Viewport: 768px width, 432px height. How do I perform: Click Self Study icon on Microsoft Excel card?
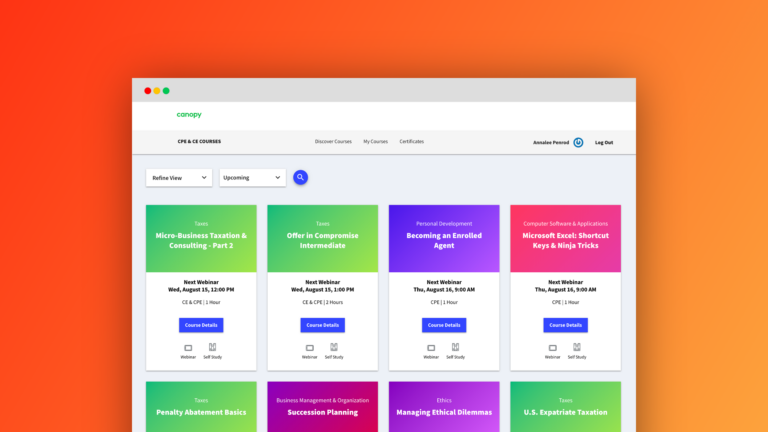coord(578,347)
